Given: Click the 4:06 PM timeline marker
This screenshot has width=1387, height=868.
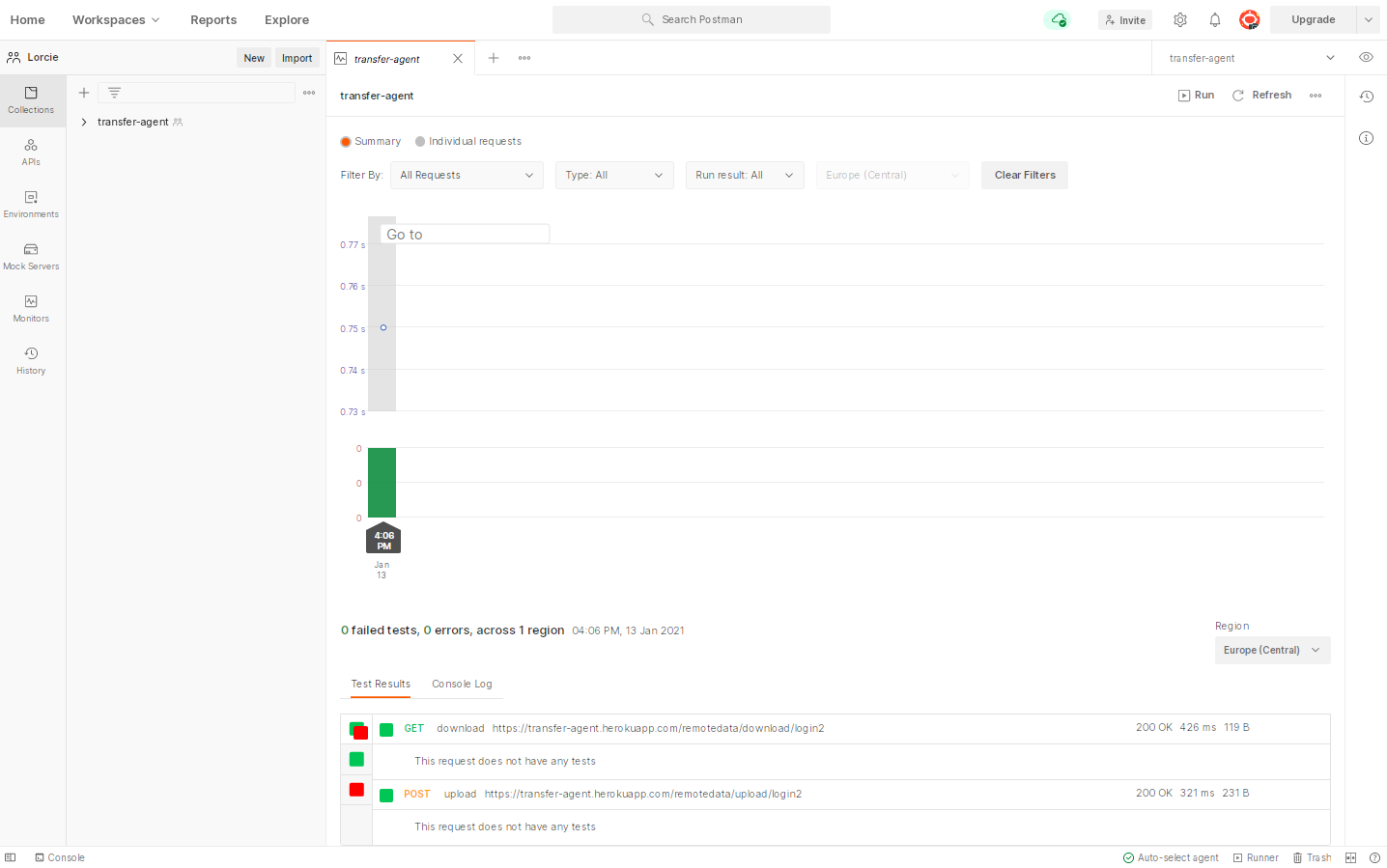Looking at the screenshot, I should pyautogui.click(x=384, y=540).
